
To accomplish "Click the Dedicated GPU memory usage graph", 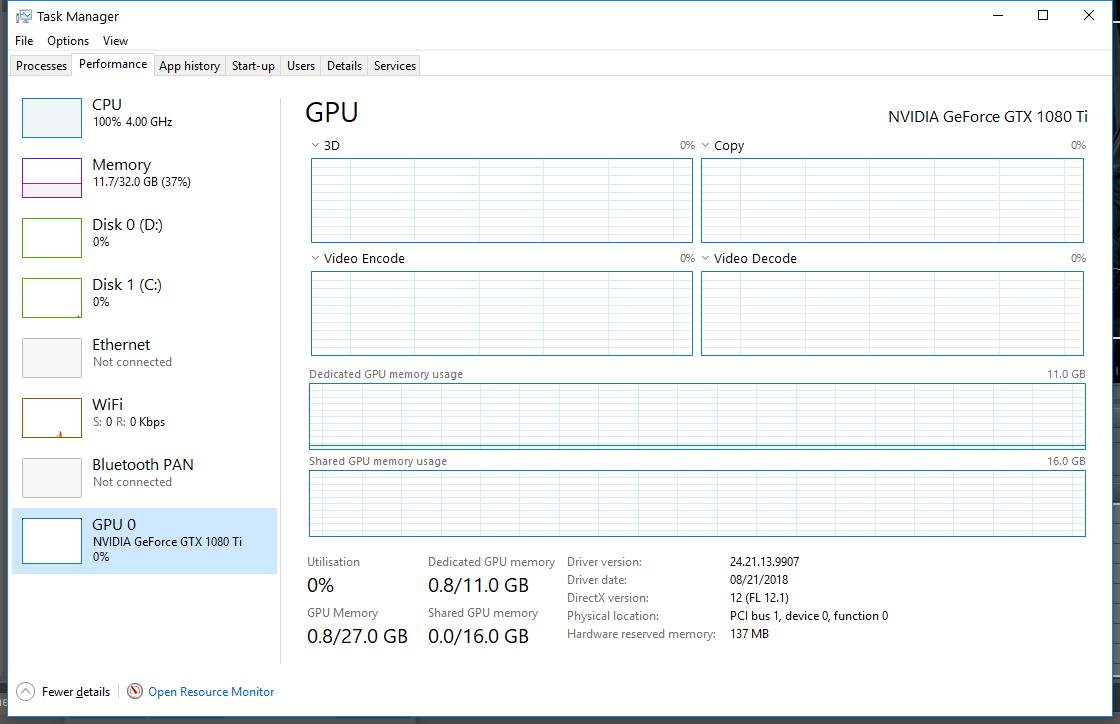I will (697, 416).
